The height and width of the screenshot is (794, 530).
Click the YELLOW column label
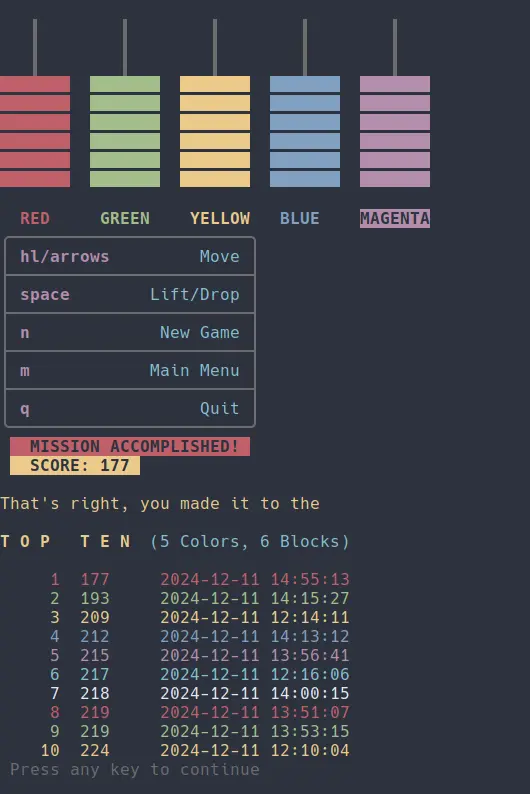(220, 218)
